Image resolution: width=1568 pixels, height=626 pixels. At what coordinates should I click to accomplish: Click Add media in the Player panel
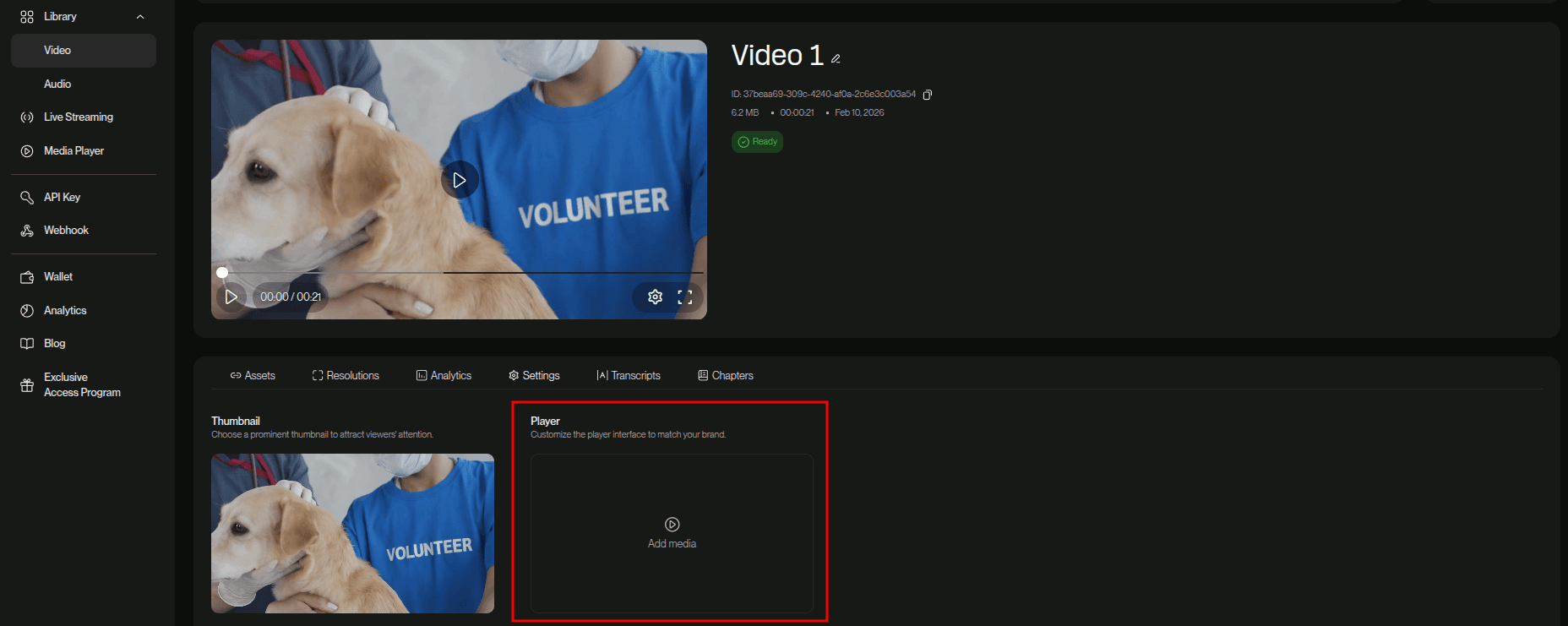tap(672, 533)
